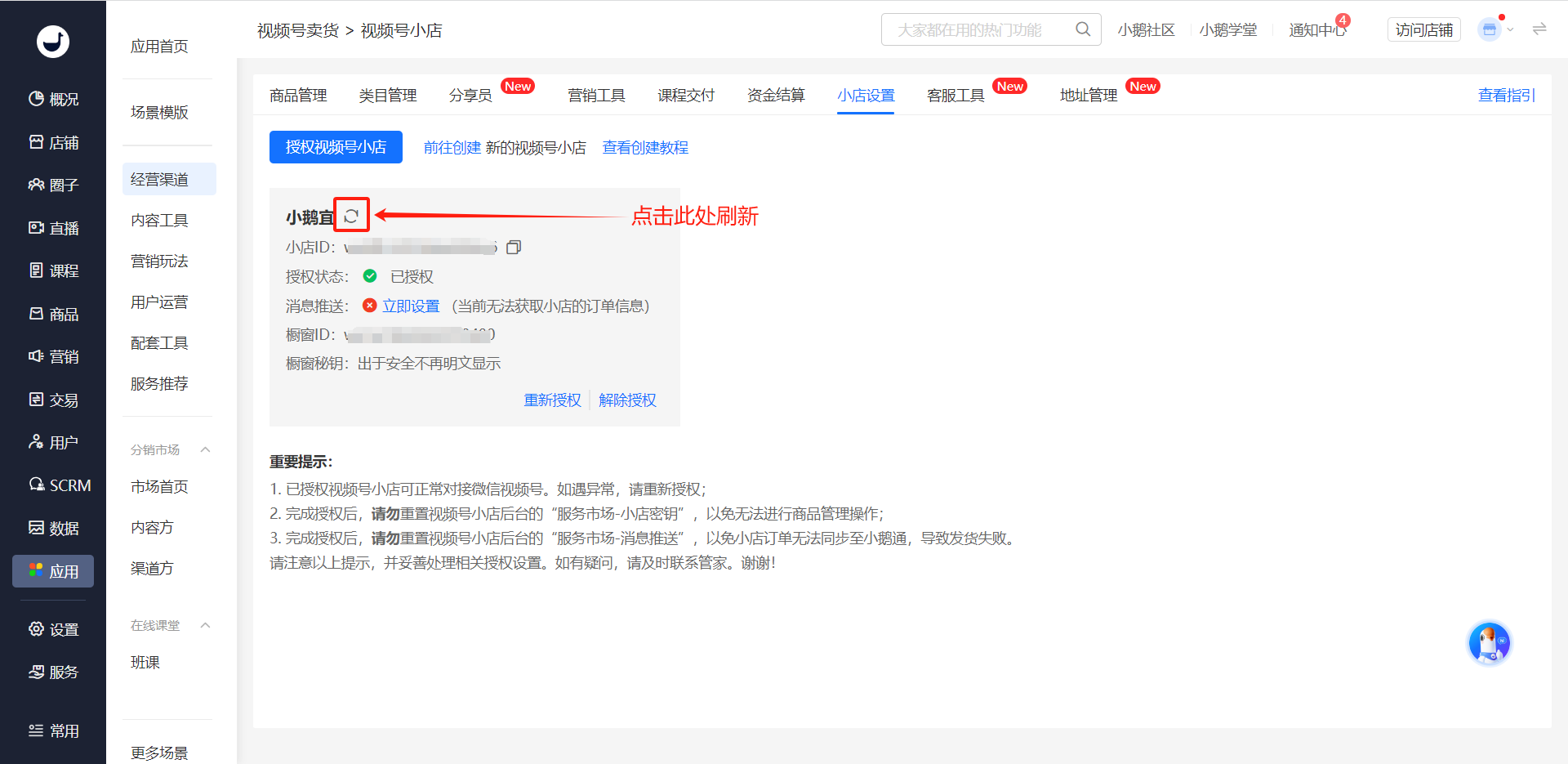Image resolution: width=1568 pixels, height=764 pixels.
Task: Click the search magnifier icon
Action: coord(1083,29)
